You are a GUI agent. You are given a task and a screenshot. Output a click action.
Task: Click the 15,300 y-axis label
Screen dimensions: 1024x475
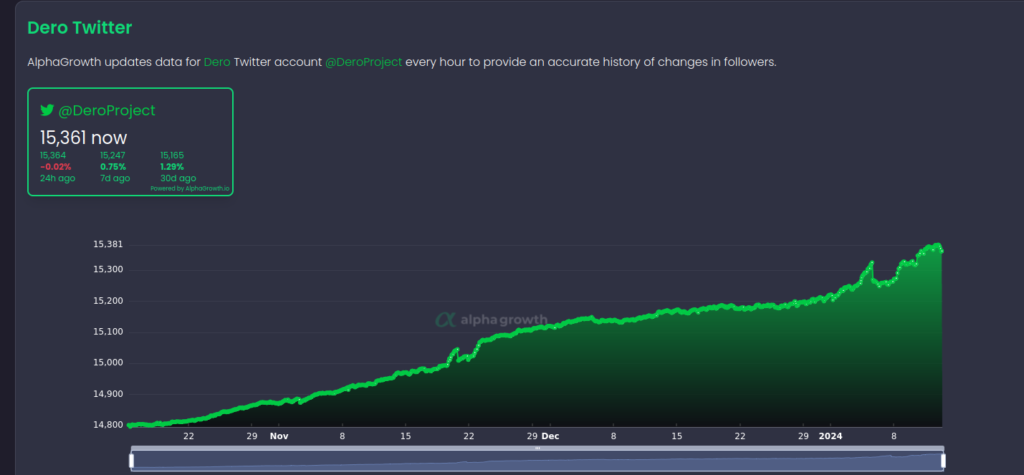tap(108, 269)
